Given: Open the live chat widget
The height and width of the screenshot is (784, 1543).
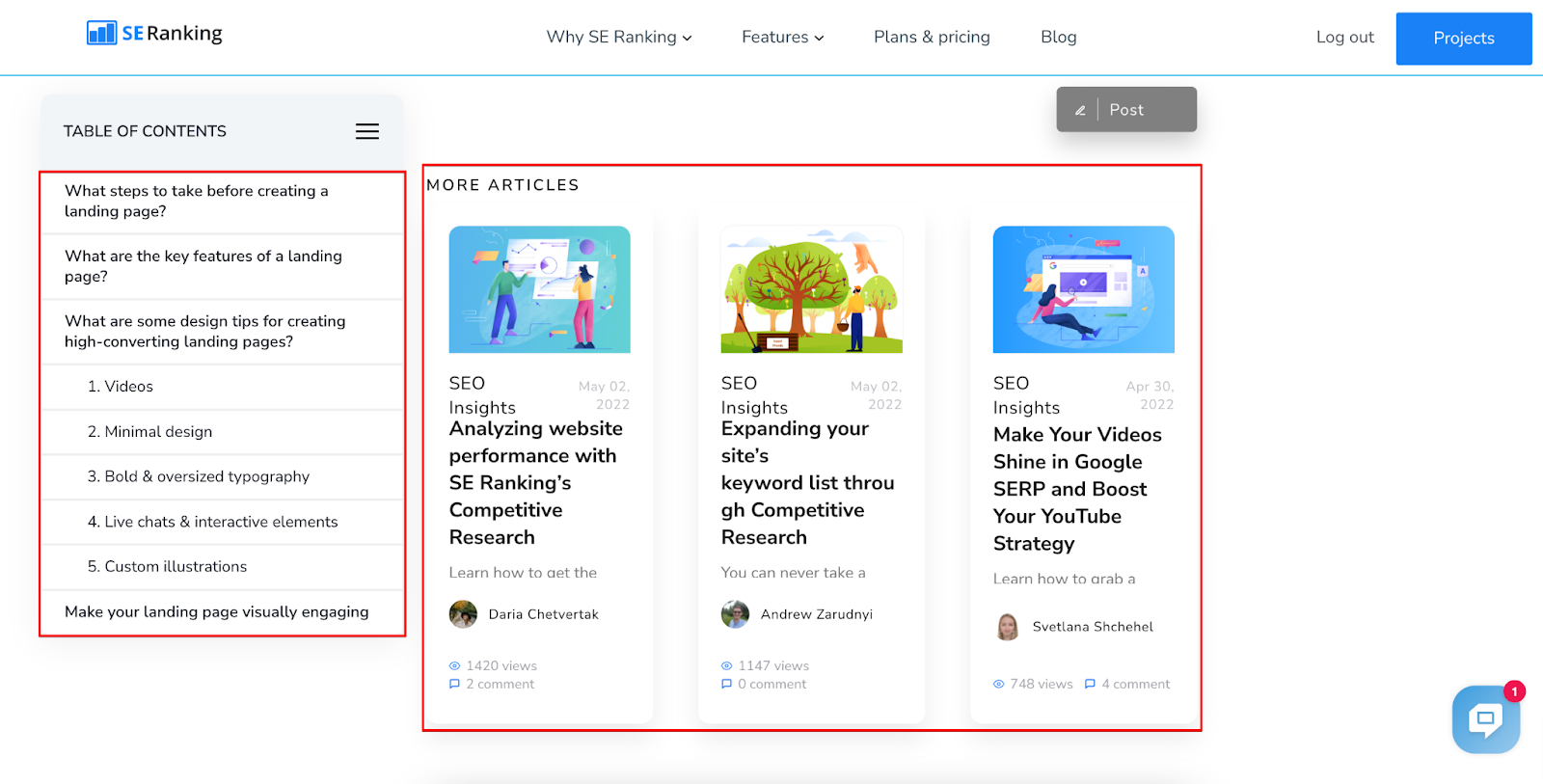Looking at the screenshot, I should click(1486, 719).
